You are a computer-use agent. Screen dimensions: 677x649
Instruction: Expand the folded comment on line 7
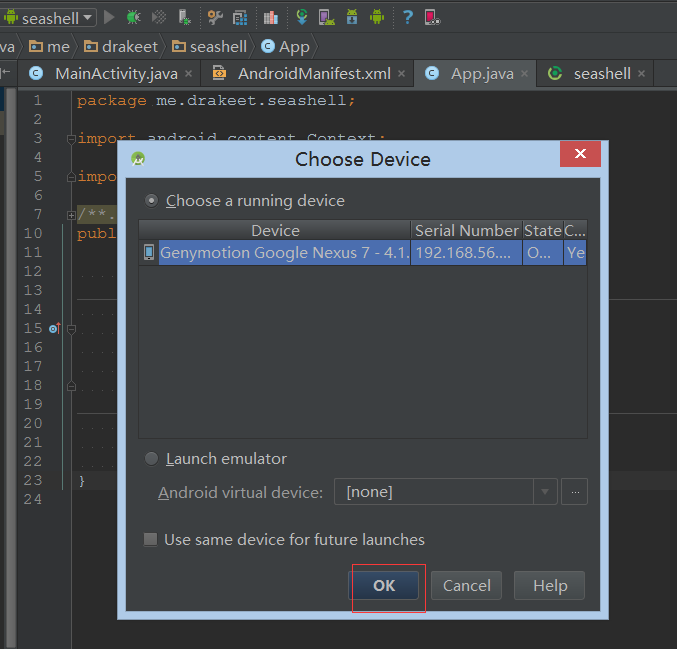[72, 215]
